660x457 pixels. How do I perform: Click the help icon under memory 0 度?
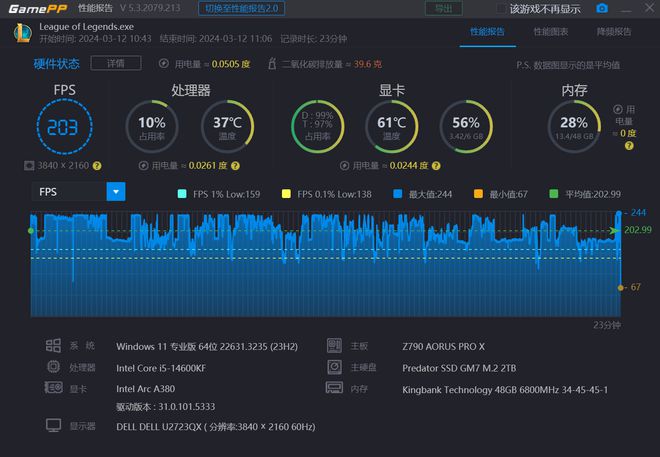(x=629, y=146)
